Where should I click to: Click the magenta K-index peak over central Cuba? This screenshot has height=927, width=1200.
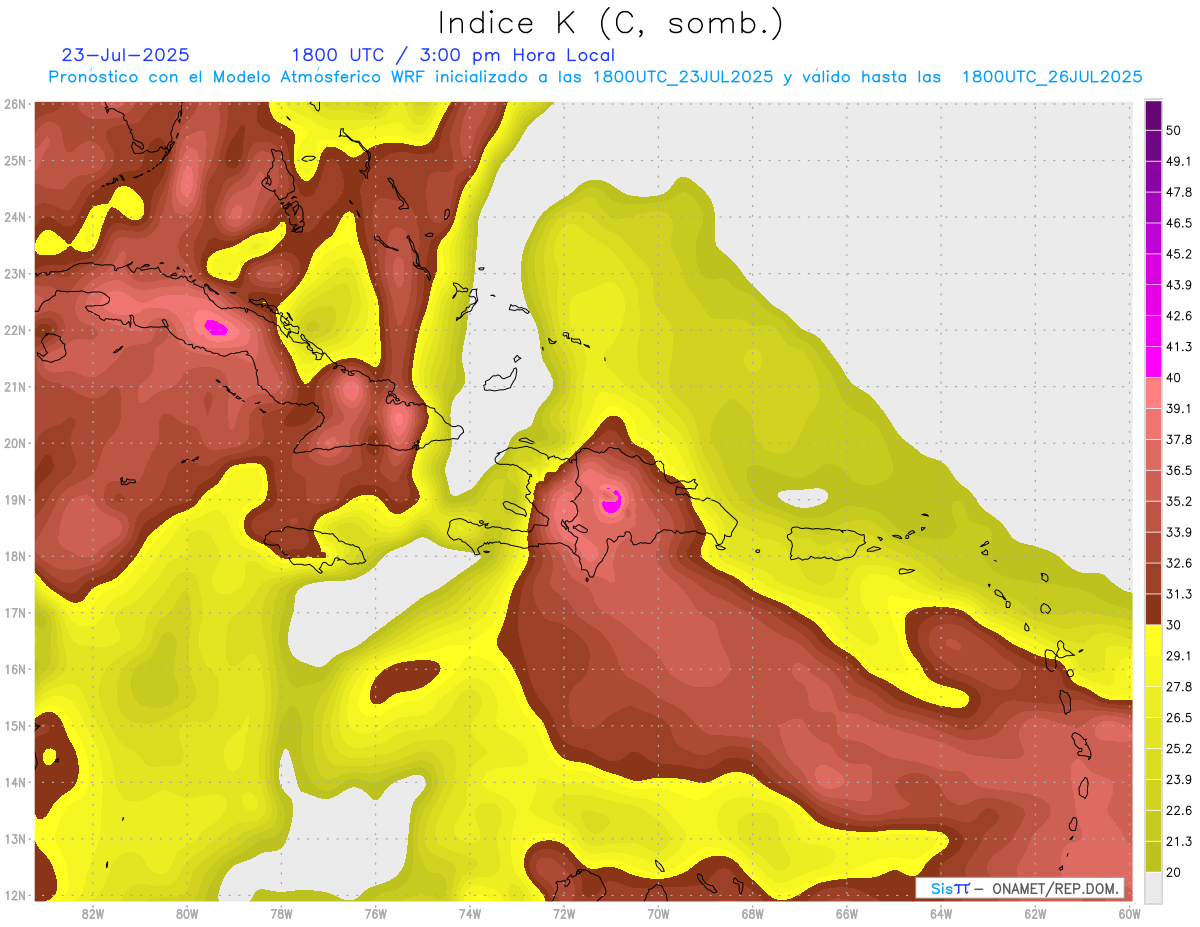point(216,327)
